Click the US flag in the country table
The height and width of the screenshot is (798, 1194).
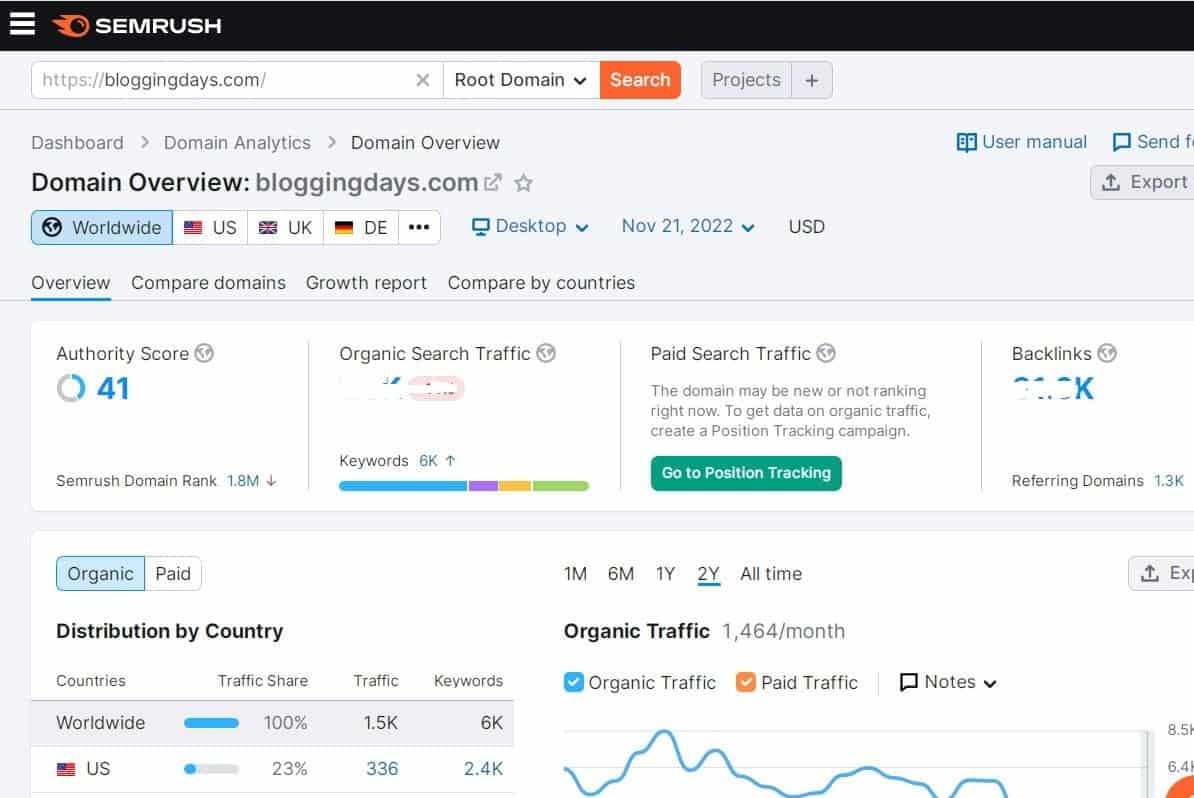click(x=66, y=769)
